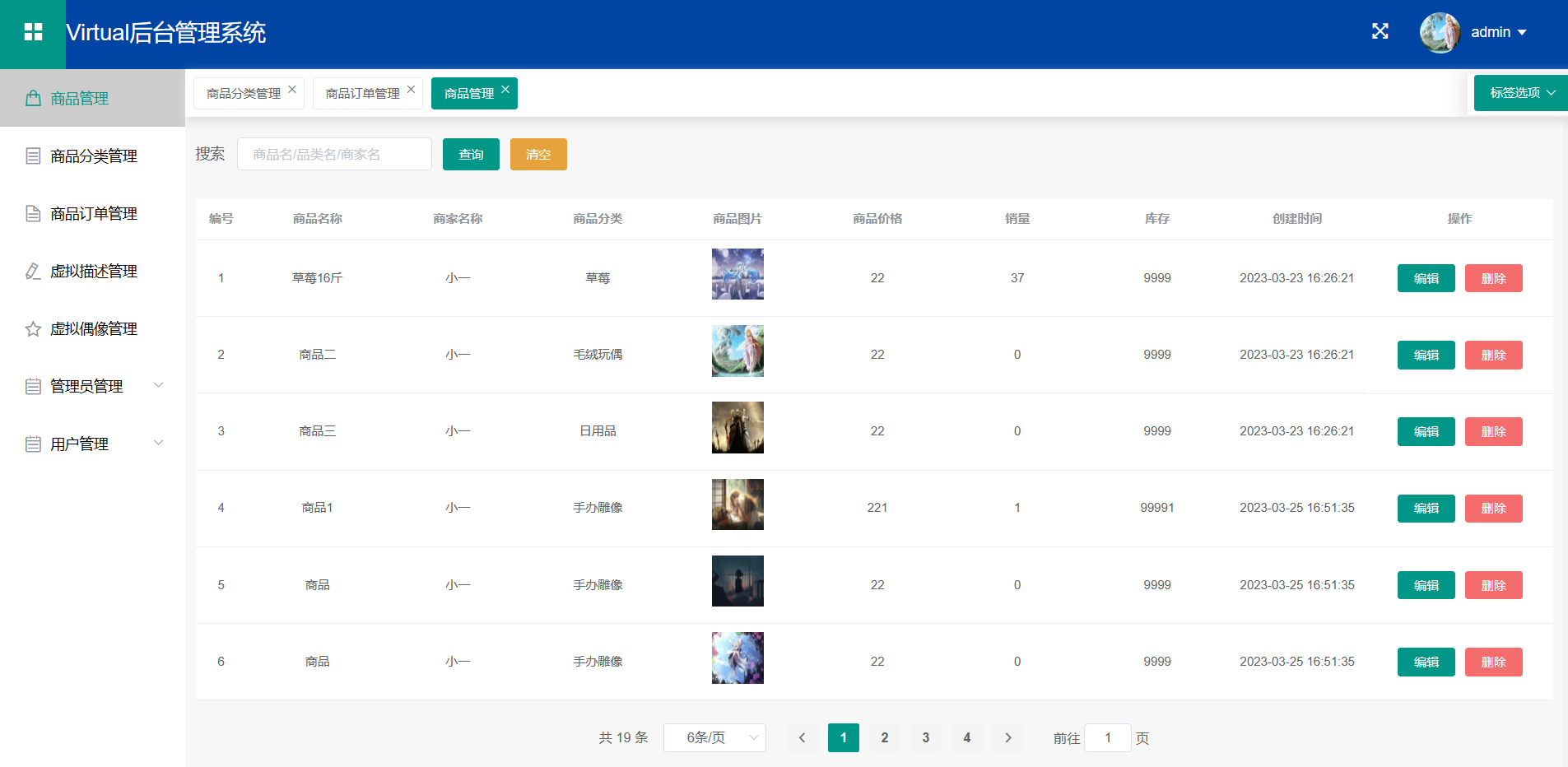This screenshot has width=1568, height=767.
Task: Expand the 管理员管理 submenu arrow
Action: tap(159, 385)
